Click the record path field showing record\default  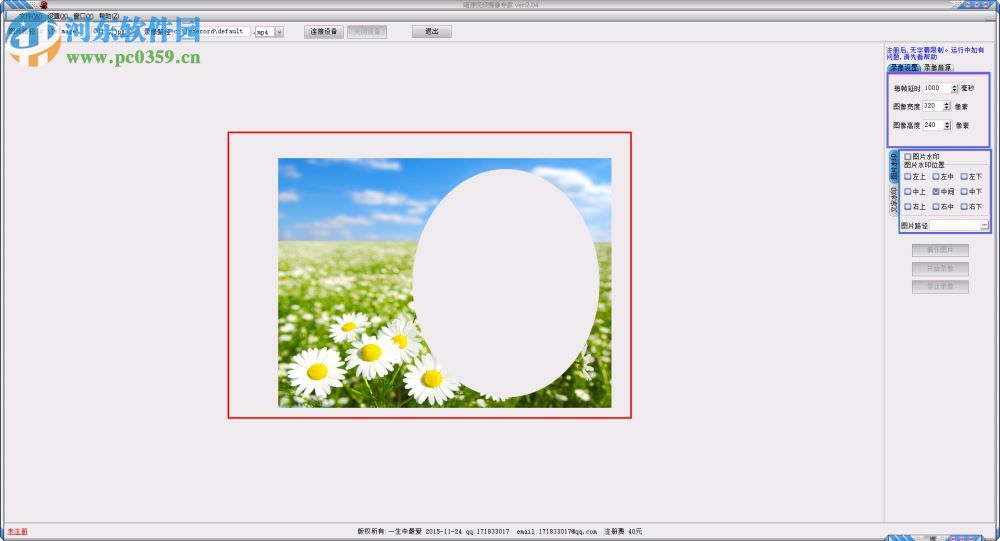[x=214, y=31]
